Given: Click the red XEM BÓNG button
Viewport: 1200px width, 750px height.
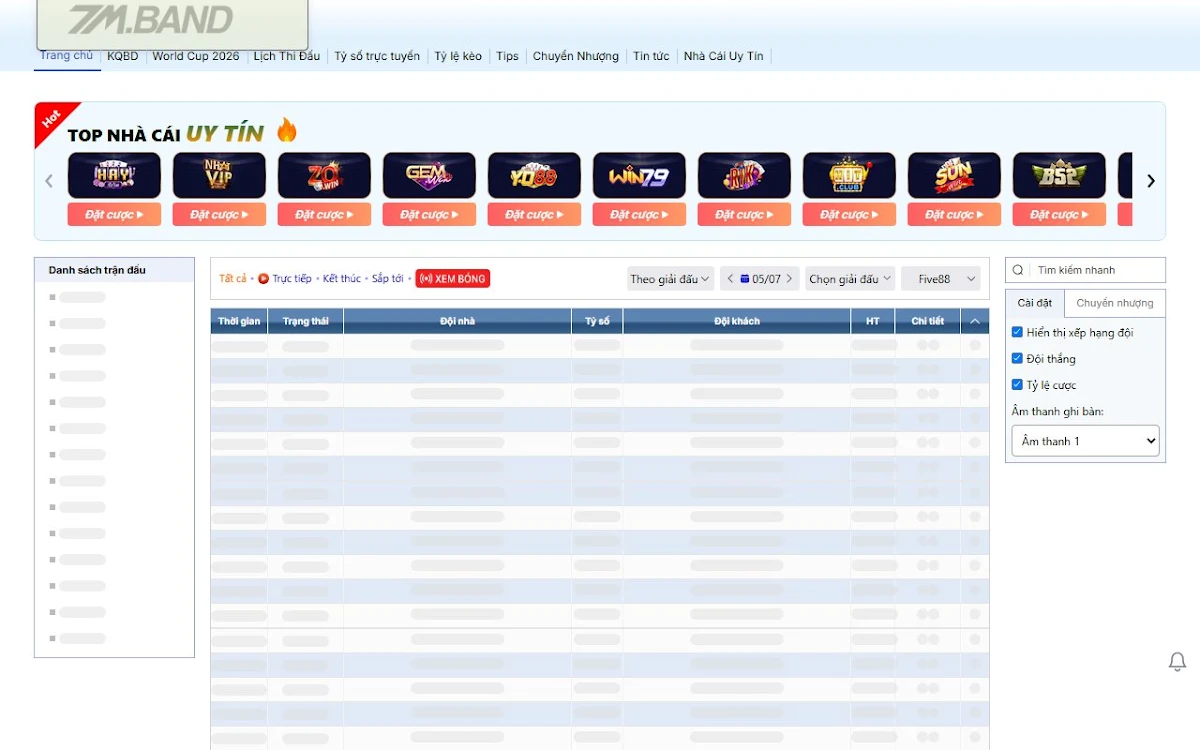Looking at the screenshot, I should [453, 279].
